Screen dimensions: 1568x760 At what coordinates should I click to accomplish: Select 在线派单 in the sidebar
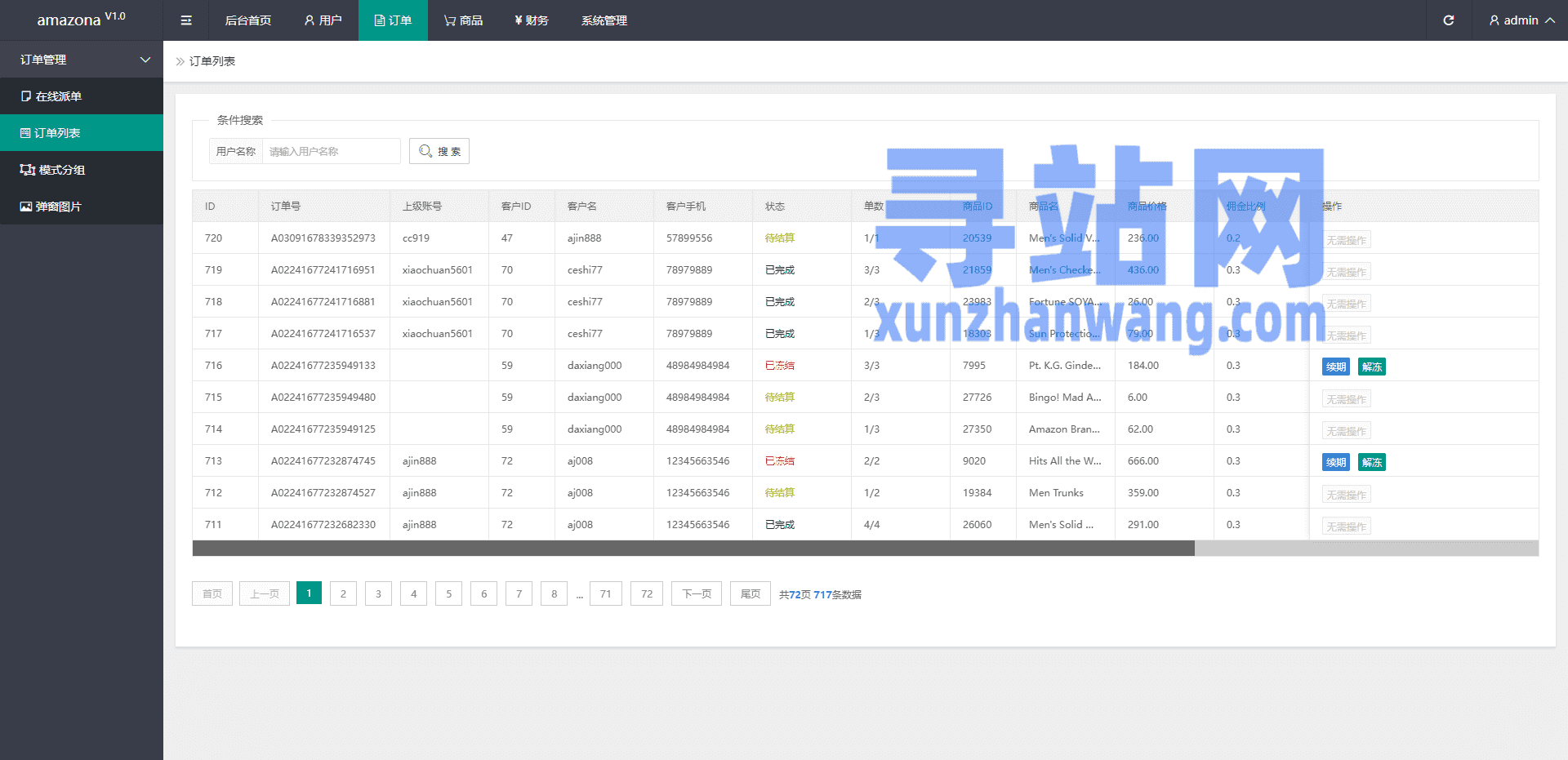tap(59, 96)
